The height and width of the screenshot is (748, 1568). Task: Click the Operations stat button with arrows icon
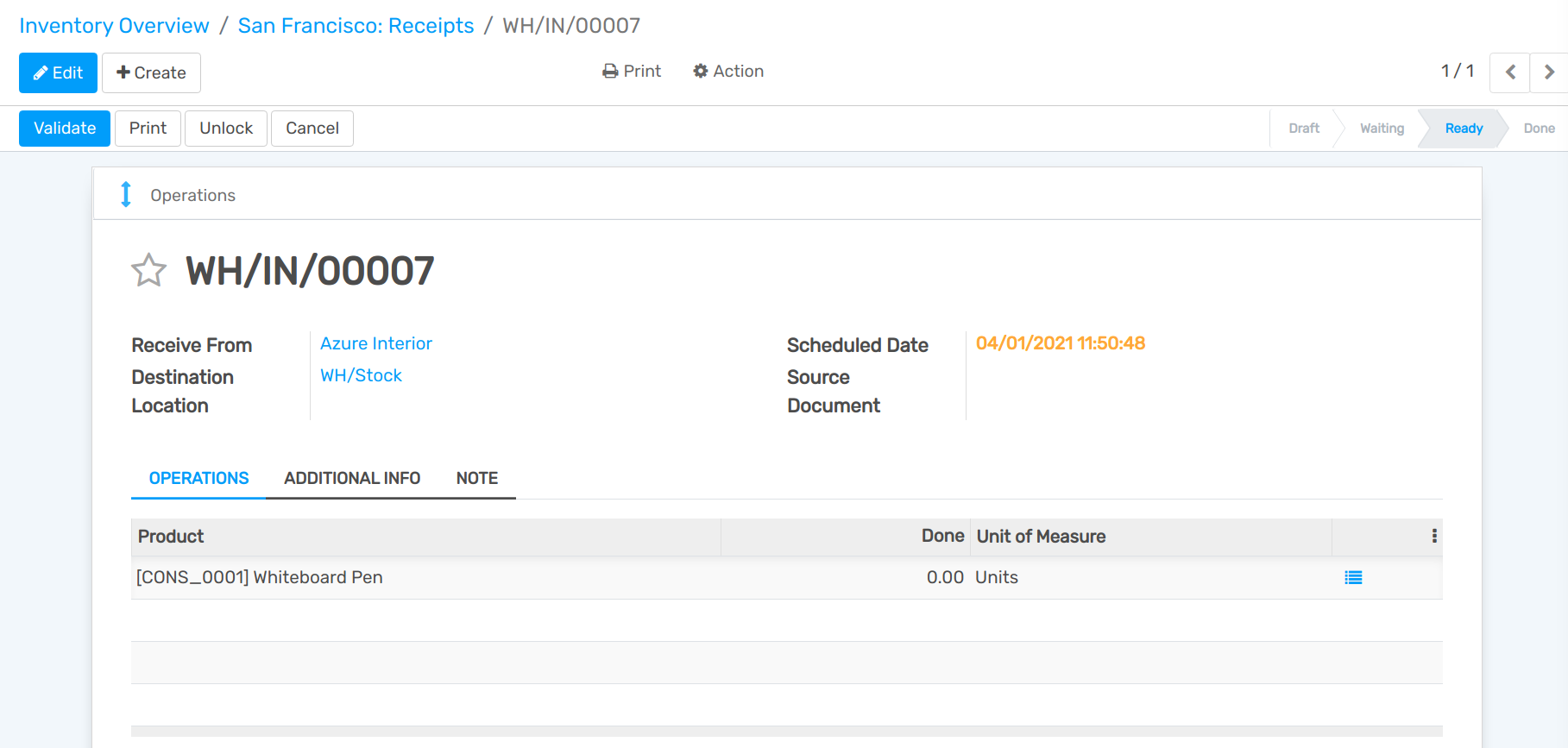coord(179,195)
